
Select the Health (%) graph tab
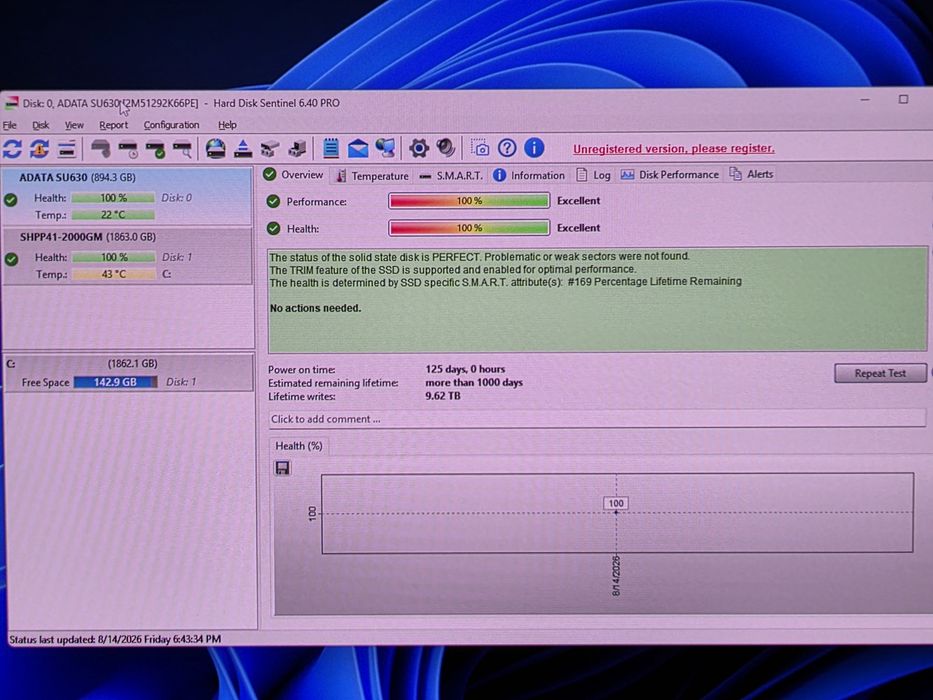click(299, 446)
